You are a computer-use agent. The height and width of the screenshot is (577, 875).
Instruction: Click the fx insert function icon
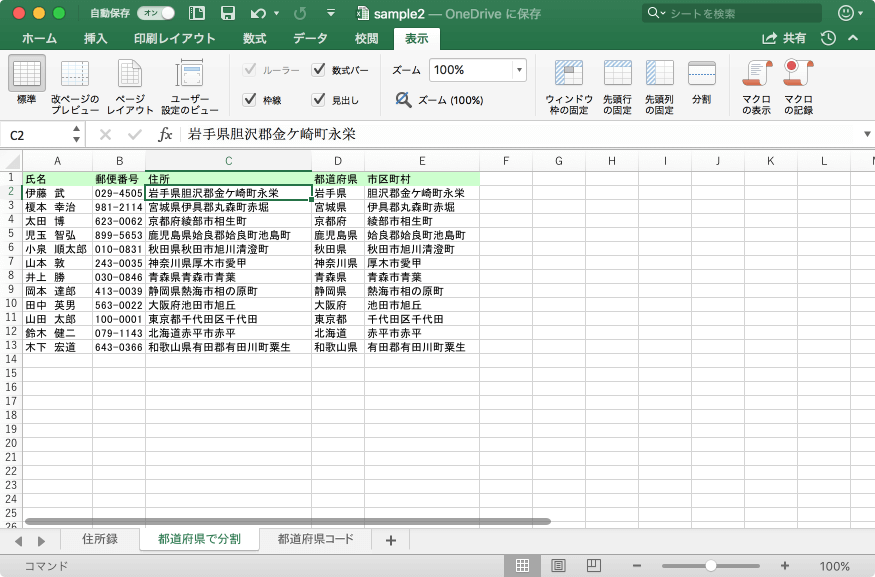pyautogui.click(x=165, y=134)
